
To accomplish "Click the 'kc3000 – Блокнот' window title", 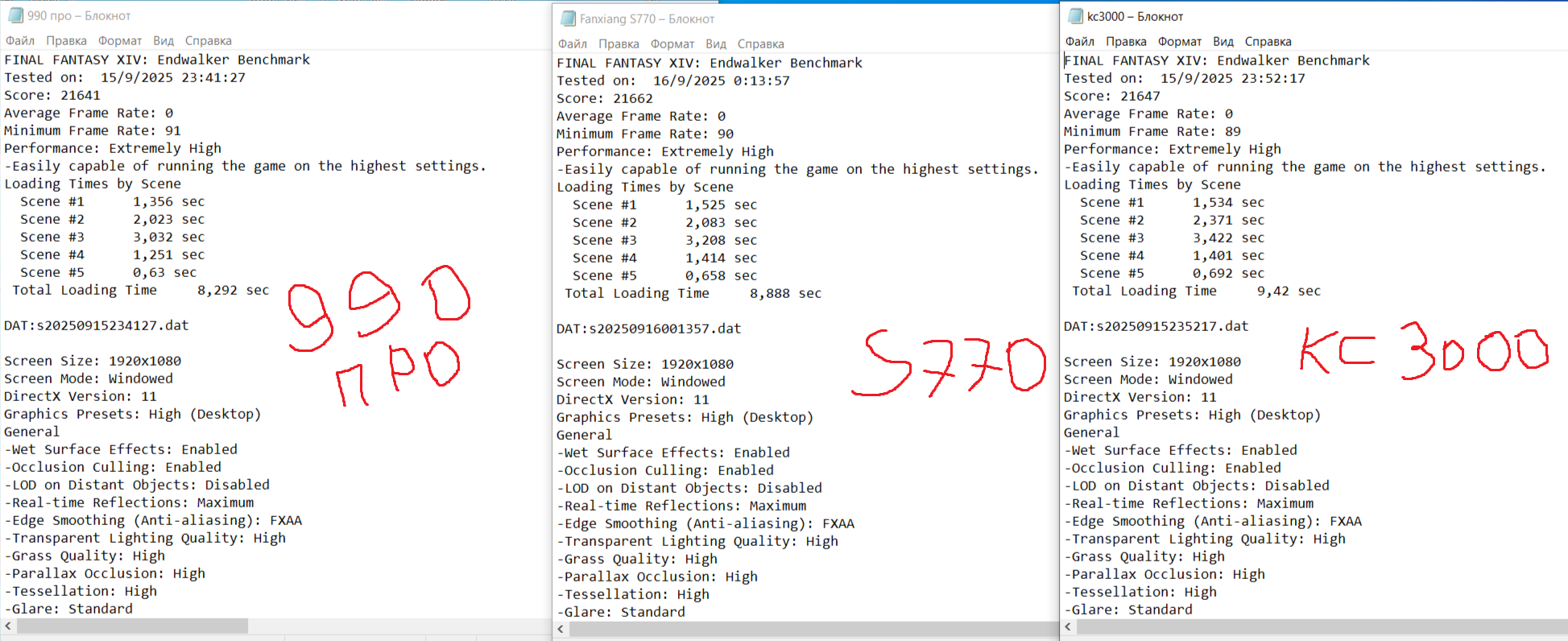I will point(1135,17).
